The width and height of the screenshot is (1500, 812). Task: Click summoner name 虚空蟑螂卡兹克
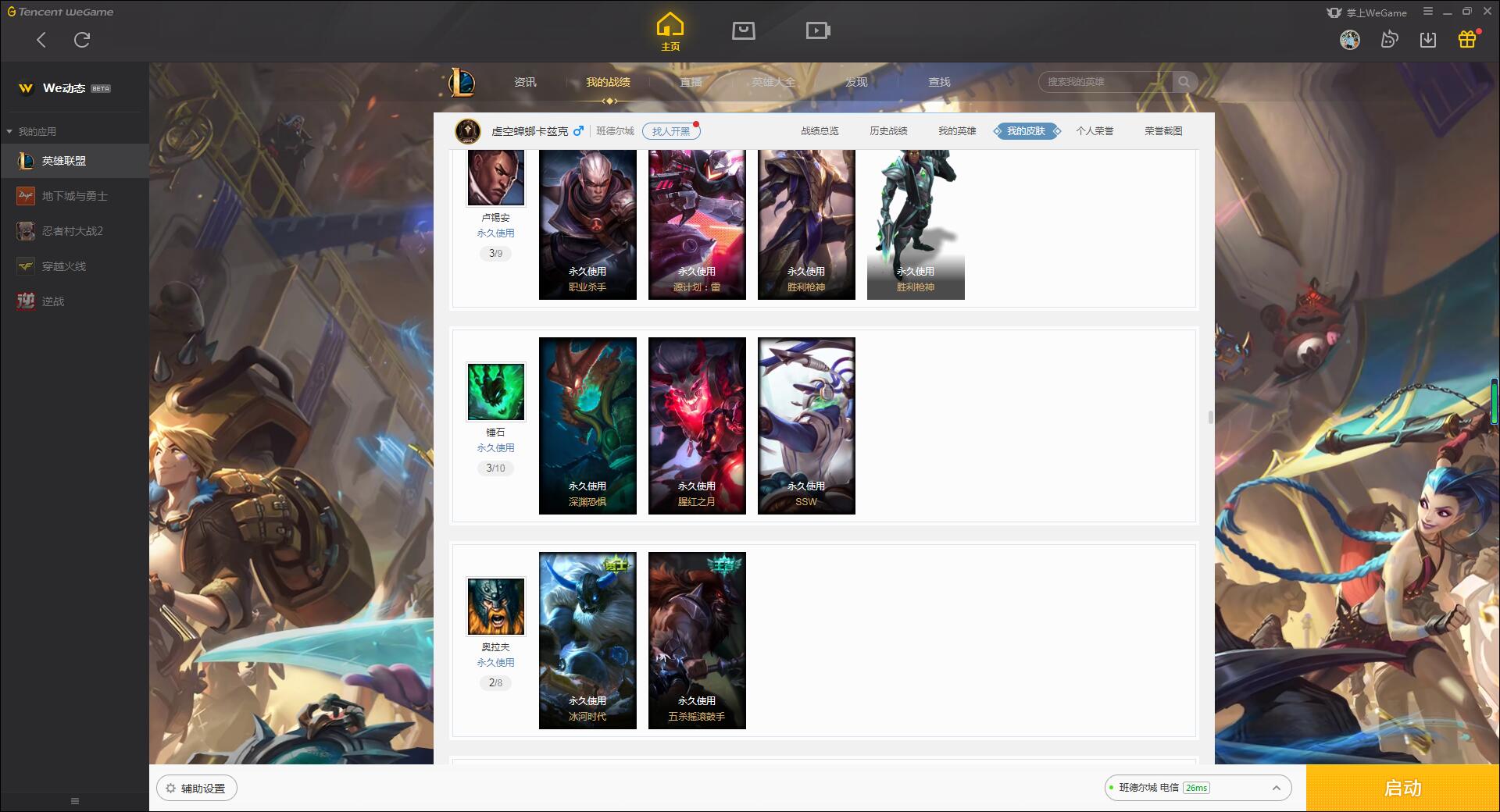pos(530,131)
